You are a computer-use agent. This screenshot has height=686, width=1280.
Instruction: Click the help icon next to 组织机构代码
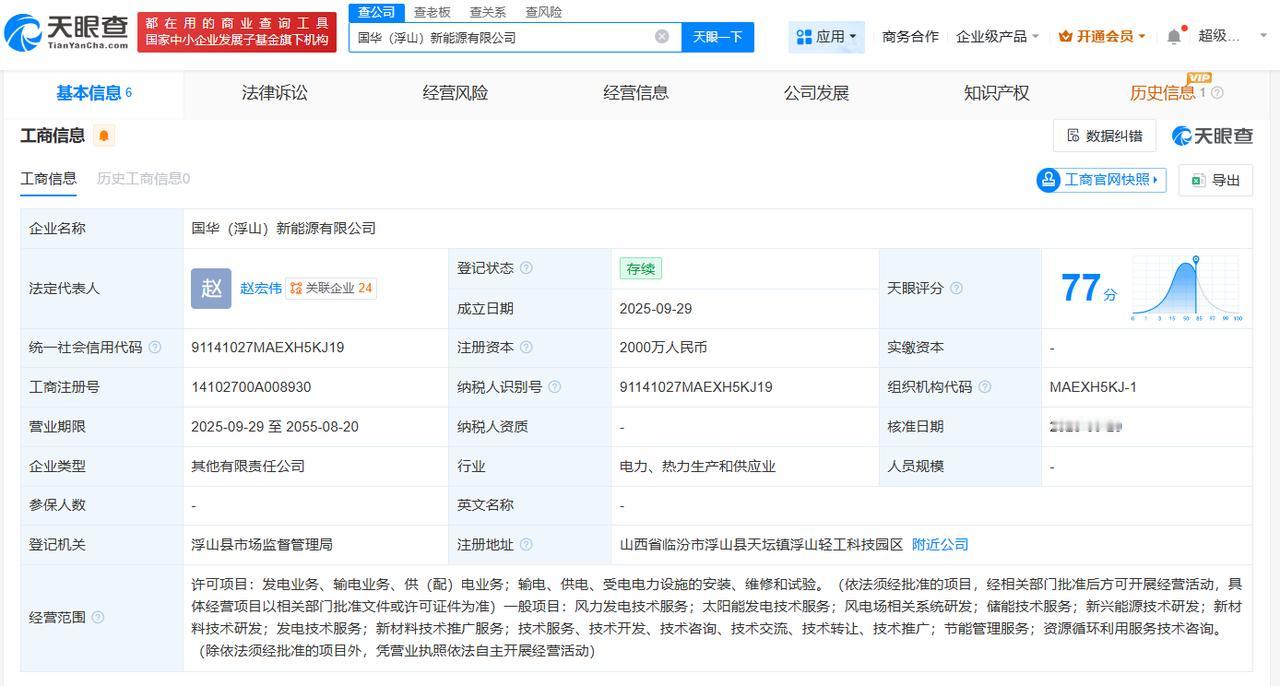[985, 387]
